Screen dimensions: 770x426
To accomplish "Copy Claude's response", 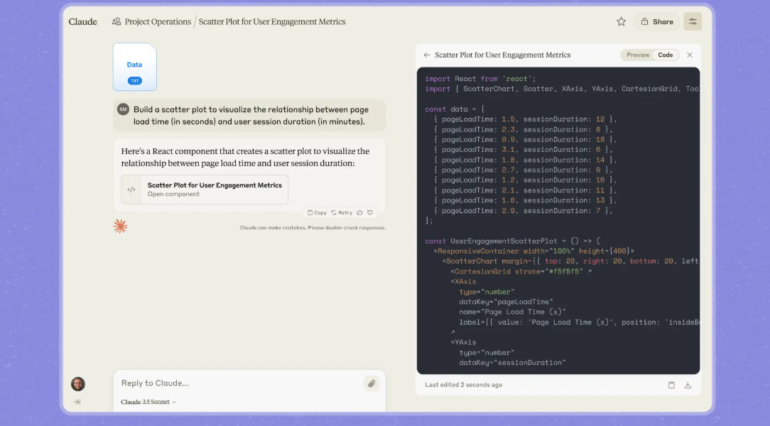I will [317, 213].
